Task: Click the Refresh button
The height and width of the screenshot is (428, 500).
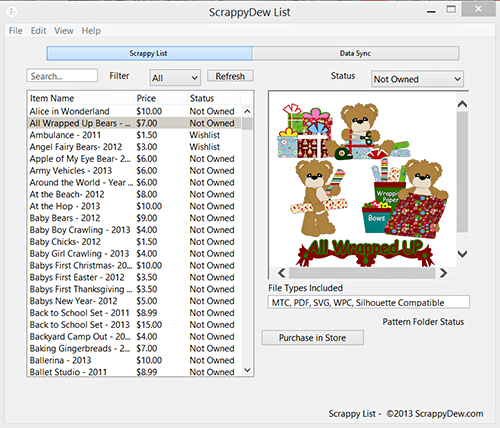Action: [230, 76]
